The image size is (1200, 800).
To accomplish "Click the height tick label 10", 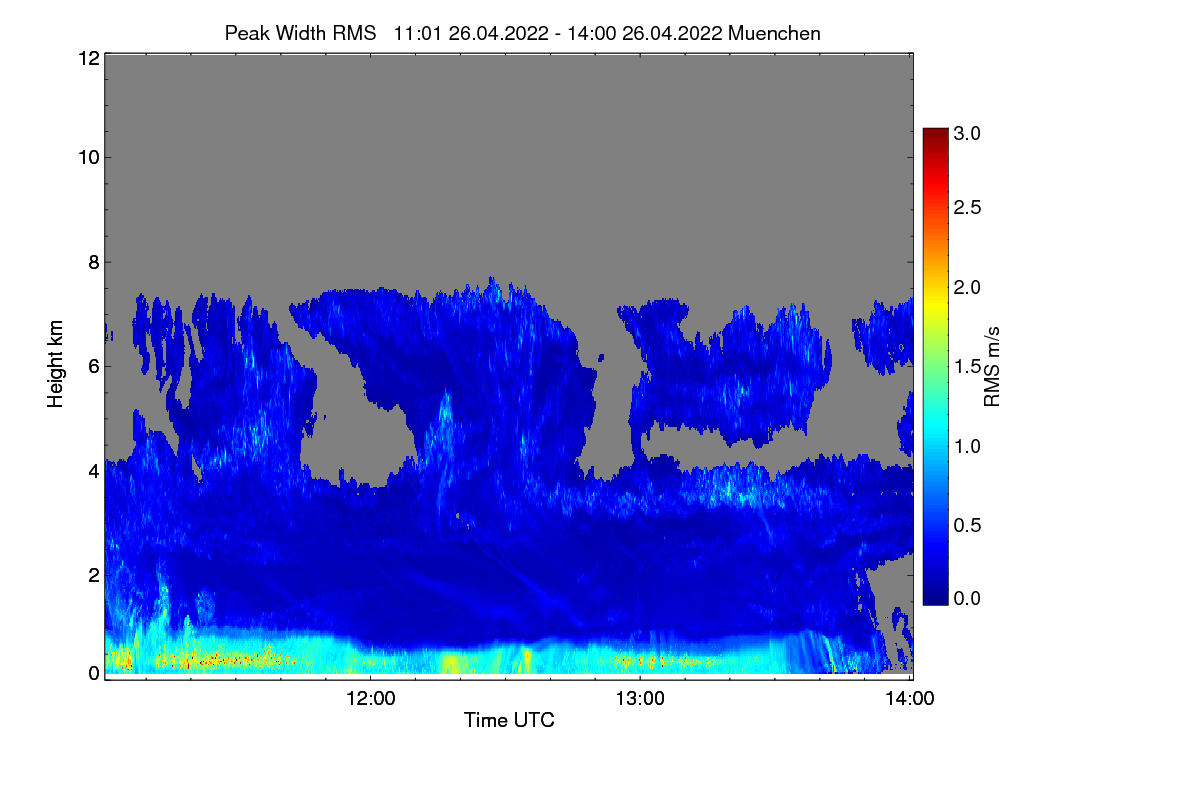I will point(87,156).
